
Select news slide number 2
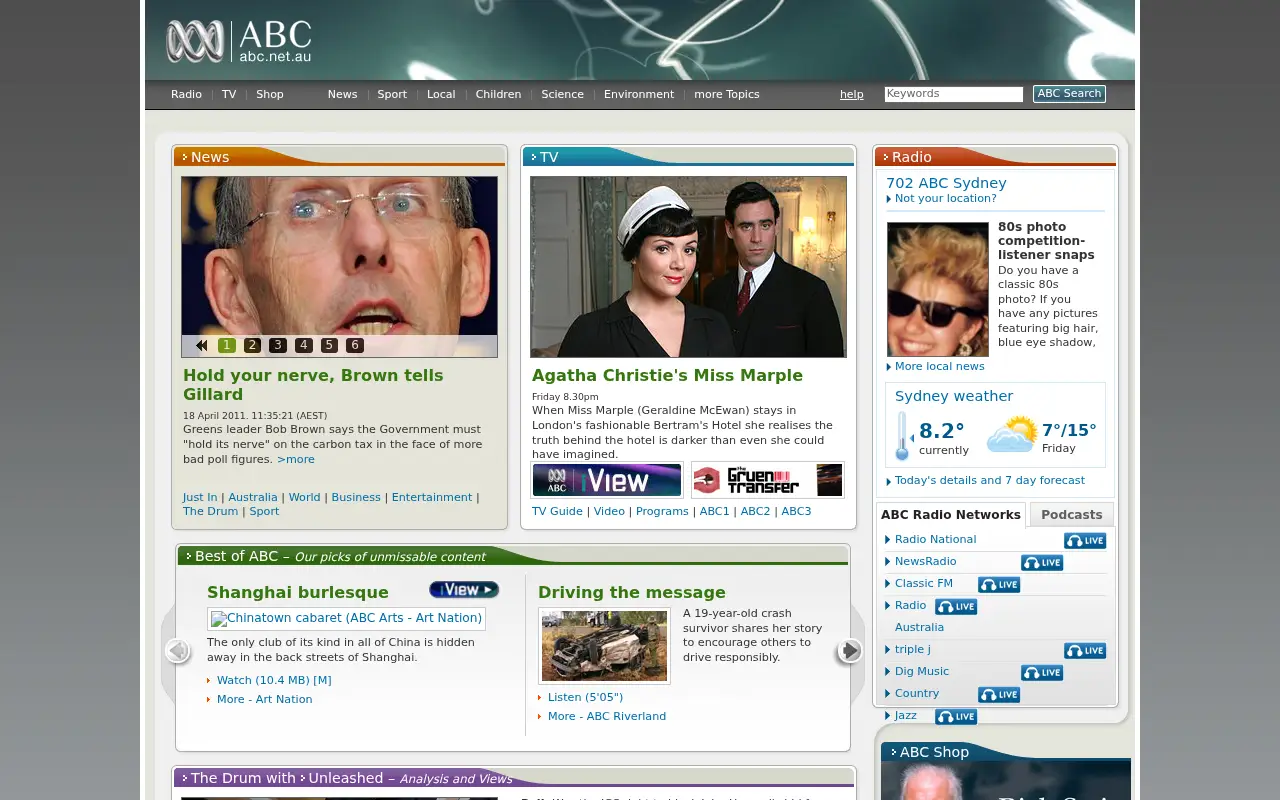pos(252,345)
